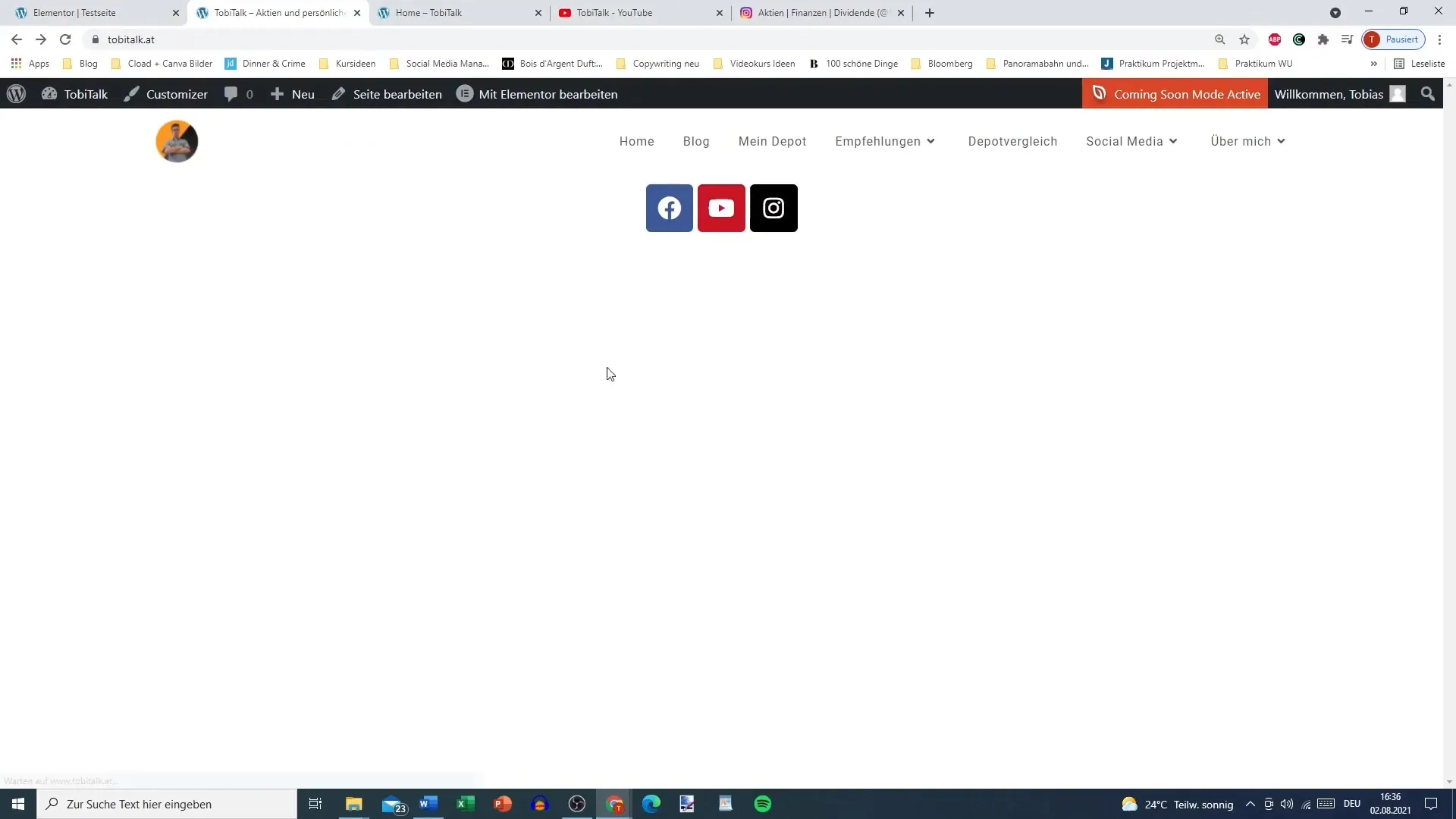Open Dinner & Crime bookmark
Image resolution: width=1456 pixels, height=819 pixels.
(265, 64)
